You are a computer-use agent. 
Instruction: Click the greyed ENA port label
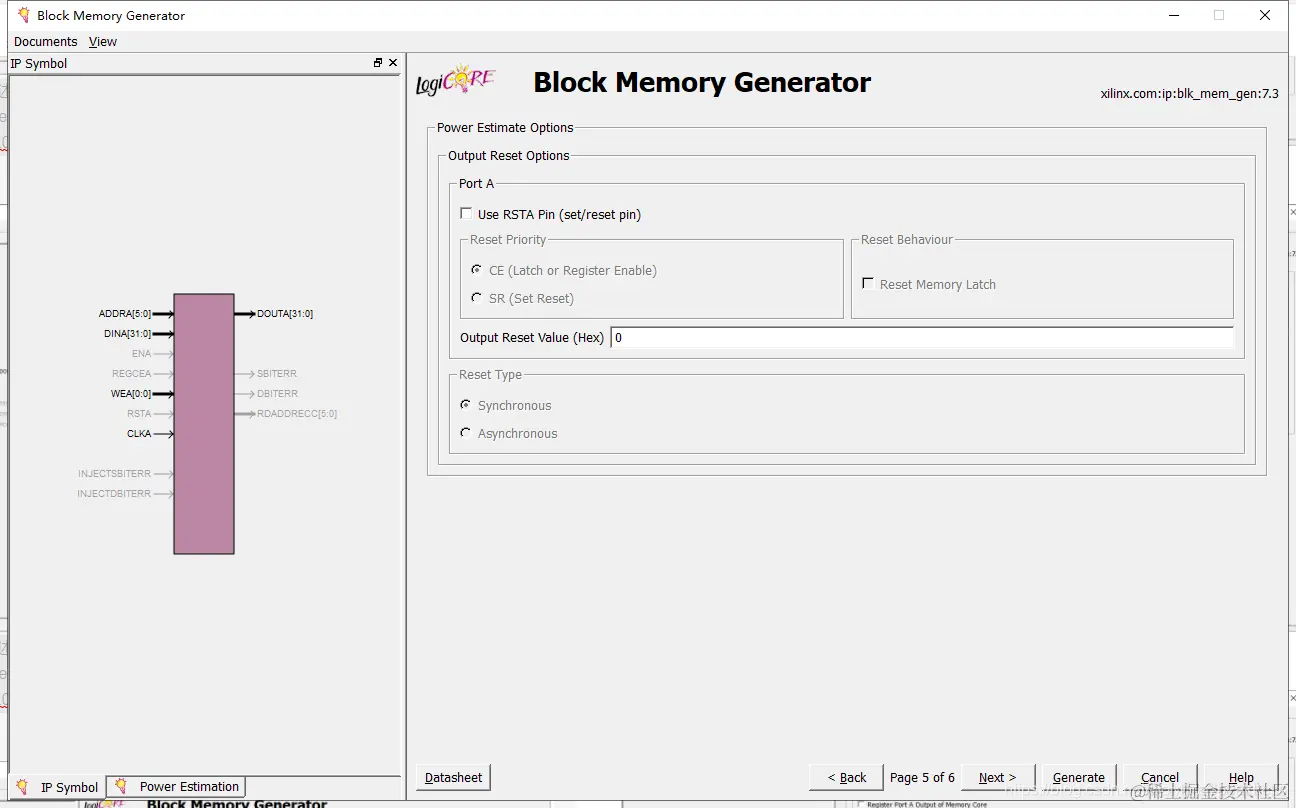point(141,354)
